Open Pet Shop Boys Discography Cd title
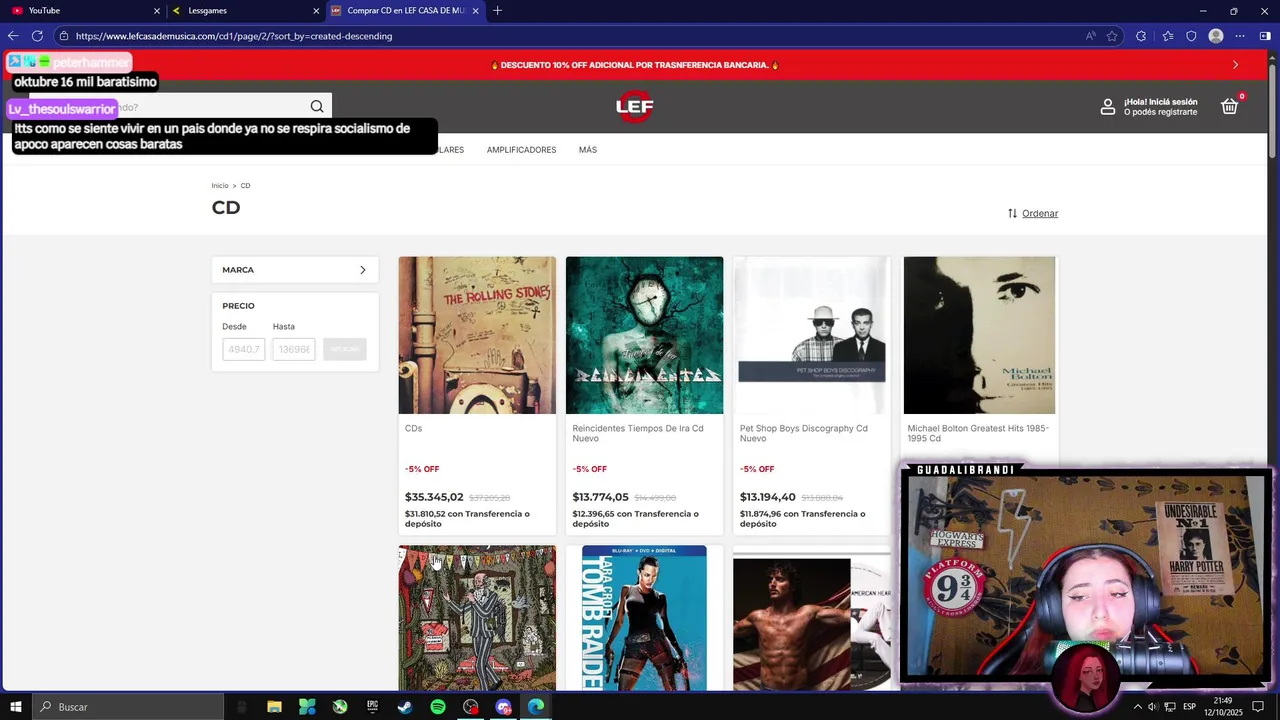This screenshot has height=720, width=1280. tap(803, 433)
